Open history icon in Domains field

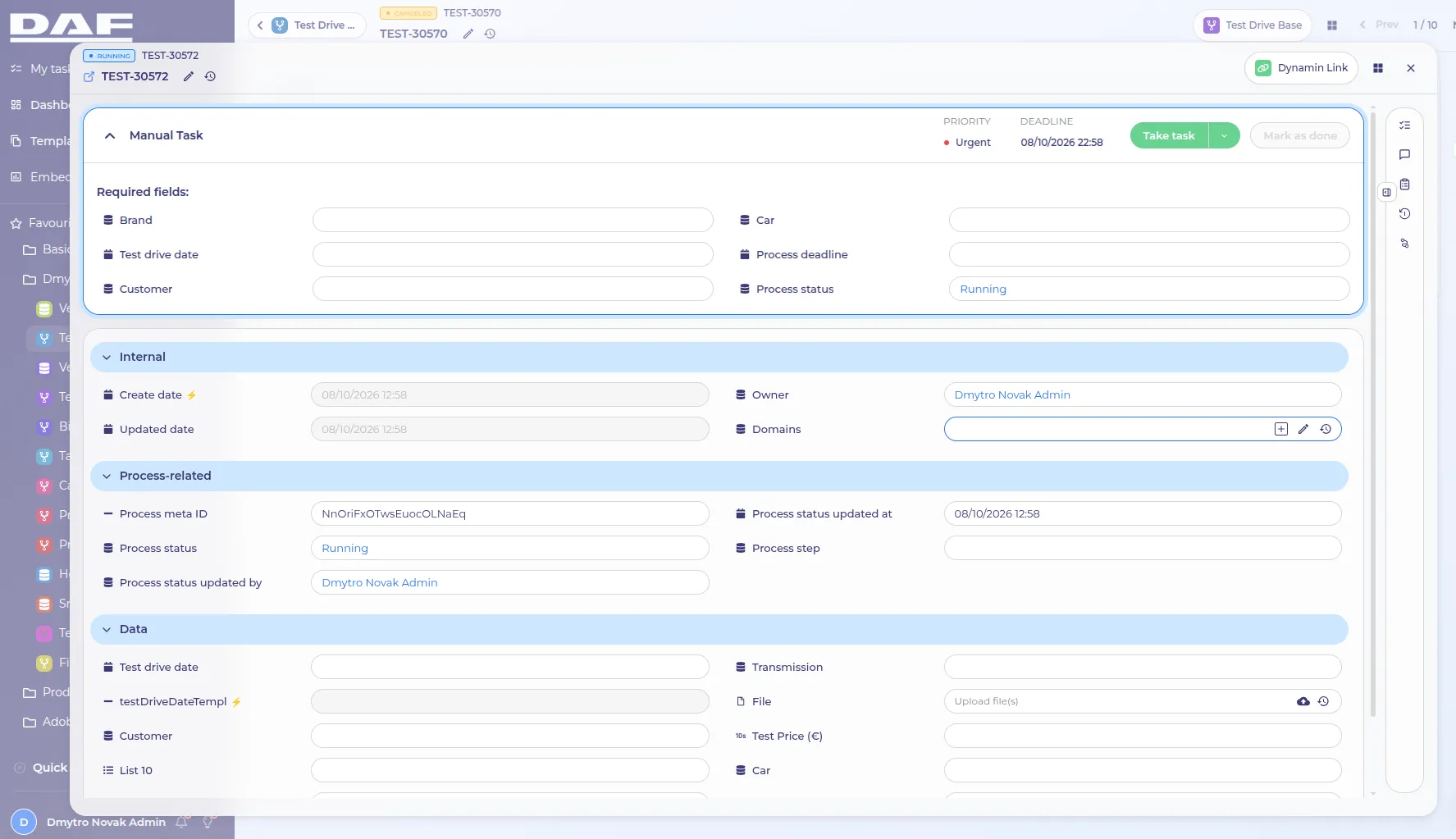tap(1326, 429)
